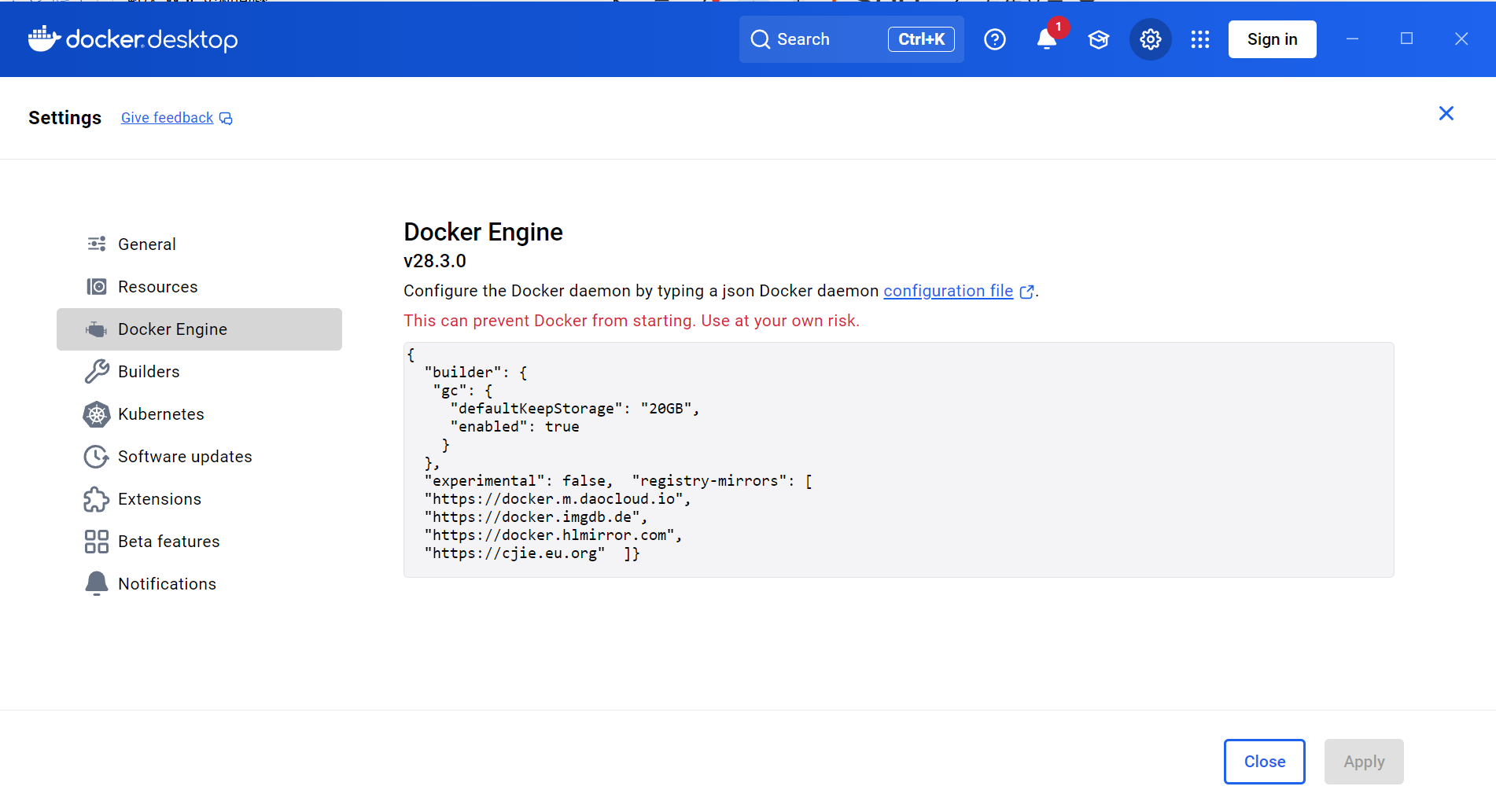Open the Builders settings section

tap(199, 372)
